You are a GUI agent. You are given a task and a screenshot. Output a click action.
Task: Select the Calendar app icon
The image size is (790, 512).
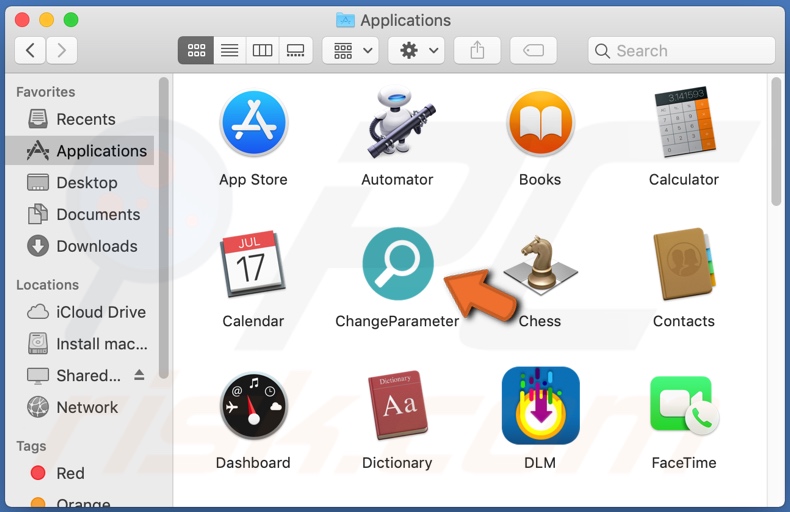click(x=253, y=264)
